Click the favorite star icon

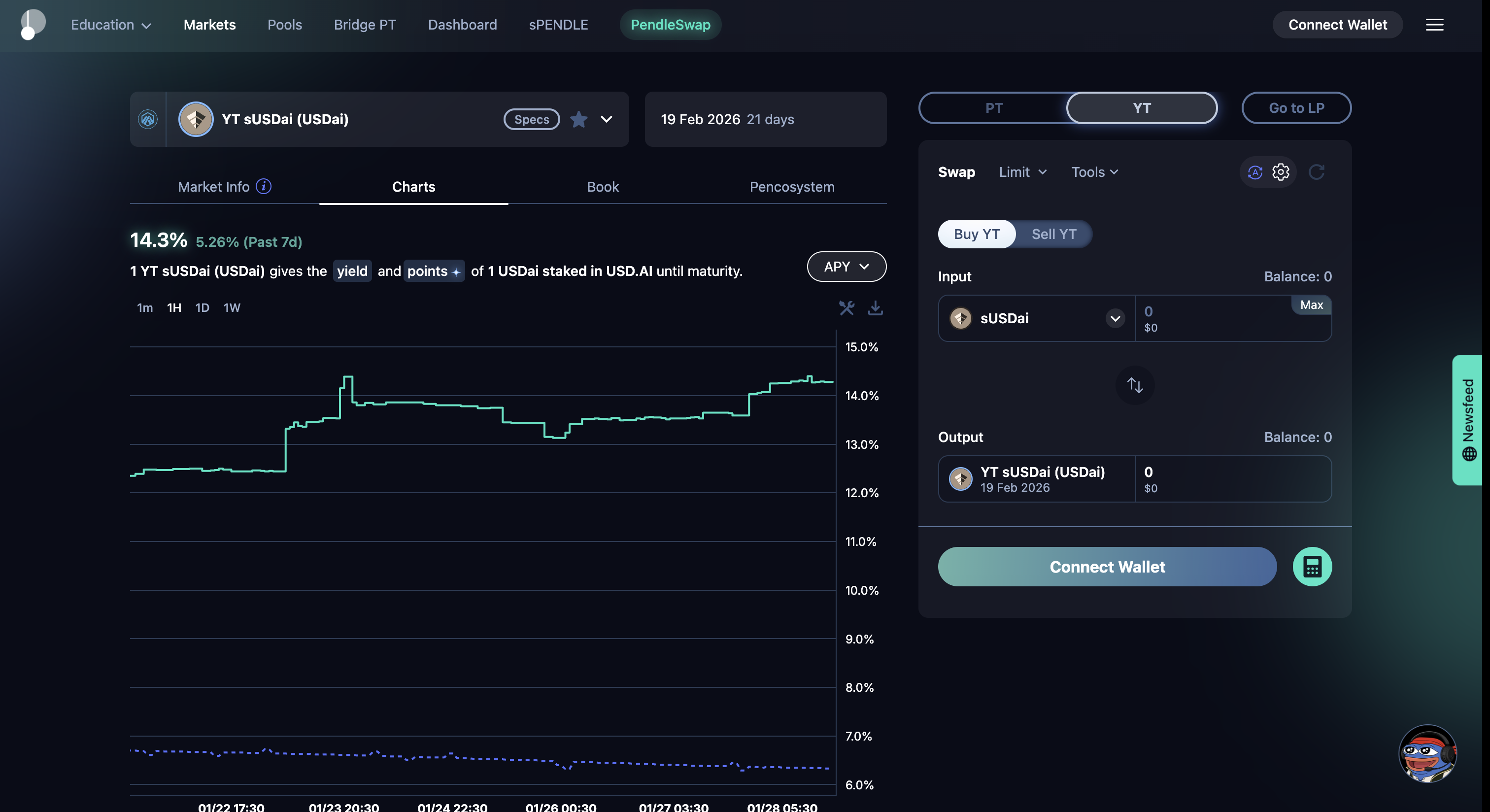(578, 119)
